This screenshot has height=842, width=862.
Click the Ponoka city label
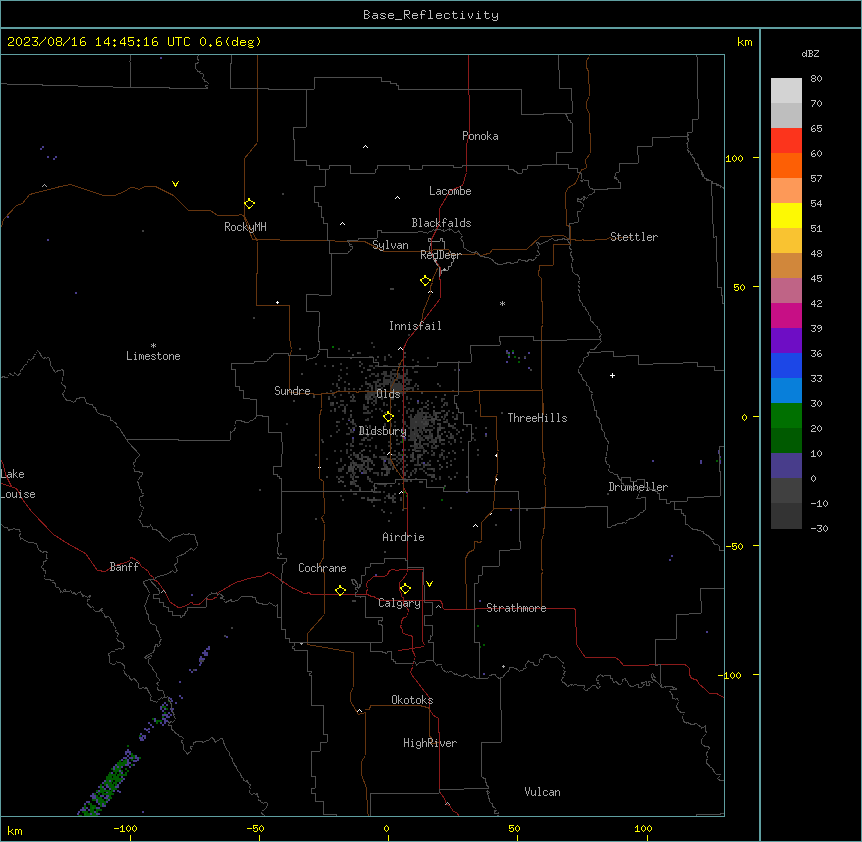click(480, 136)
